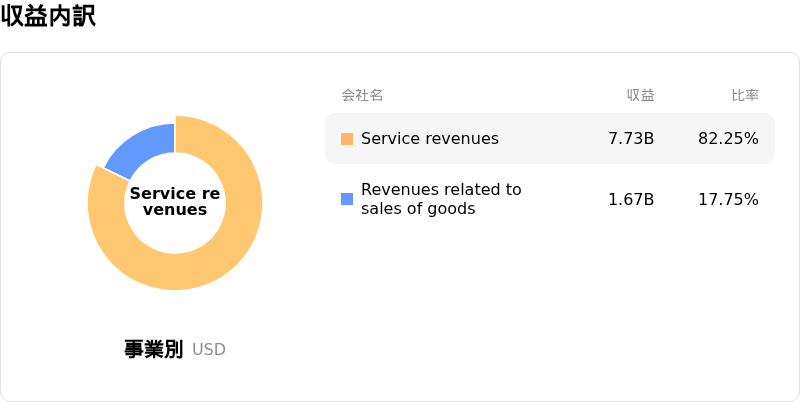The image size is (800, 402).
Task: Click the 82.25% ratio value
Action: [x=728, y=139]
